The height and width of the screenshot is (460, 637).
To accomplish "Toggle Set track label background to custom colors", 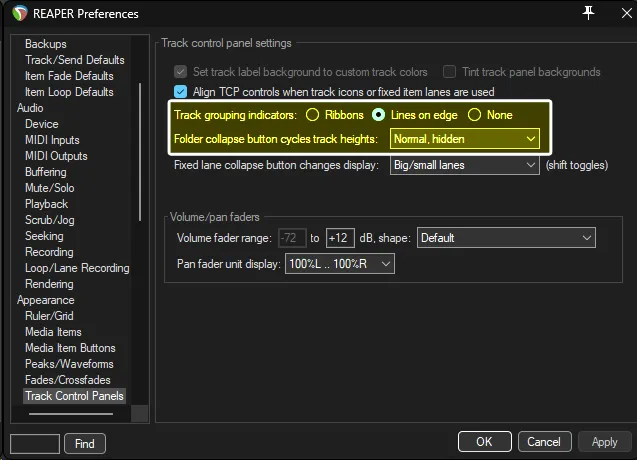I will tap(180, 72).
